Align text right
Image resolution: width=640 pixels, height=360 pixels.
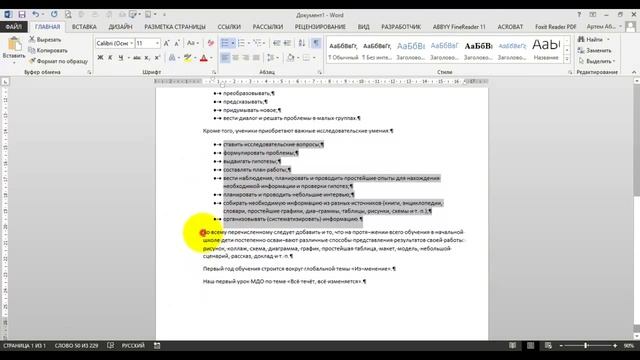(246, 58)
